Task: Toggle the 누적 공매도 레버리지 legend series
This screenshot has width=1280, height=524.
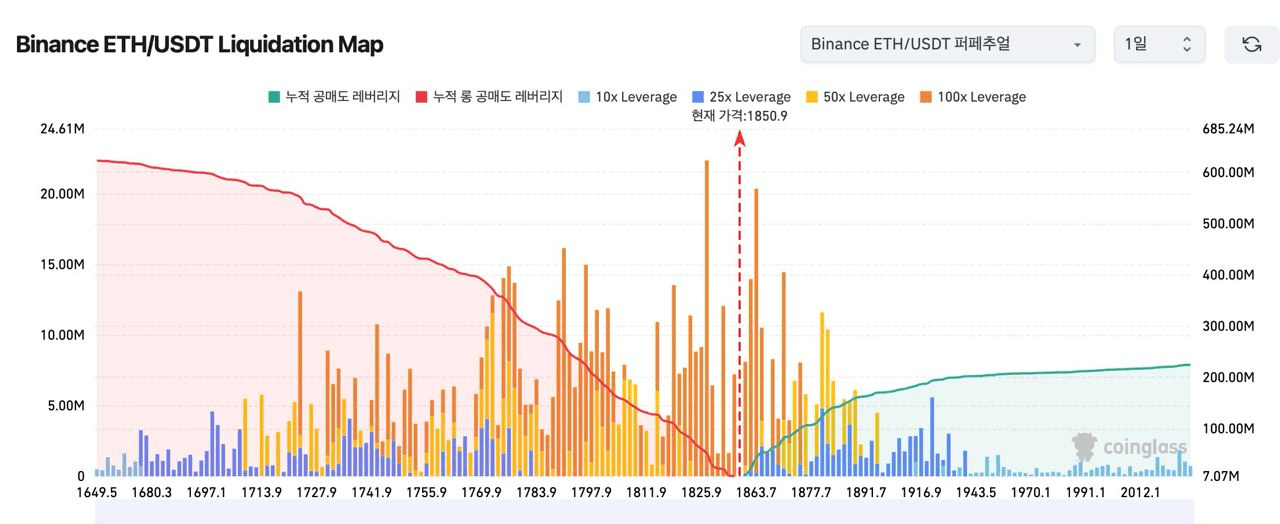Action: pos(334,97)
